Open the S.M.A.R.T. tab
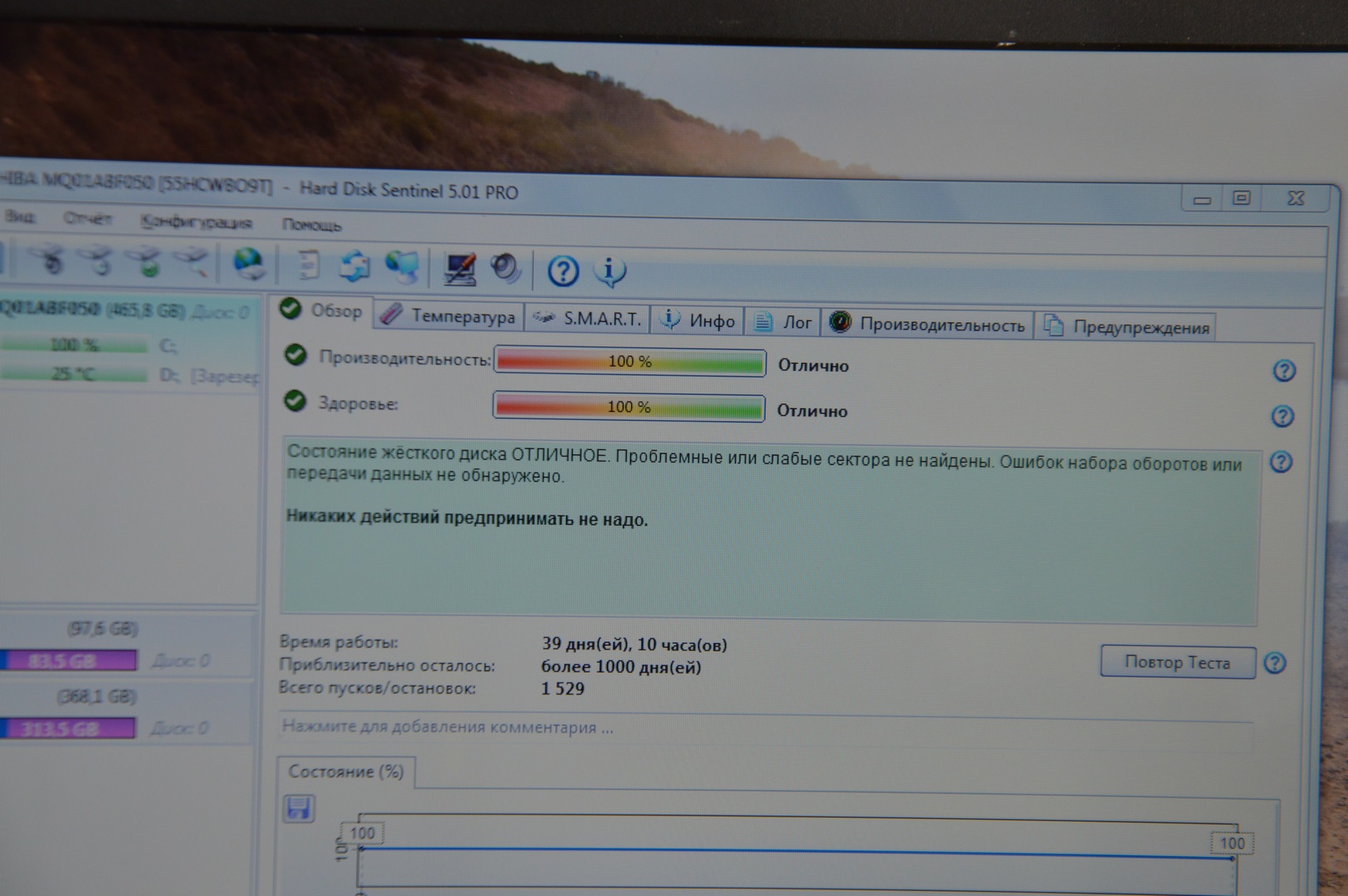Image resolution: width=1348 pixels, height=896 pixels. (x=589, y=319)
